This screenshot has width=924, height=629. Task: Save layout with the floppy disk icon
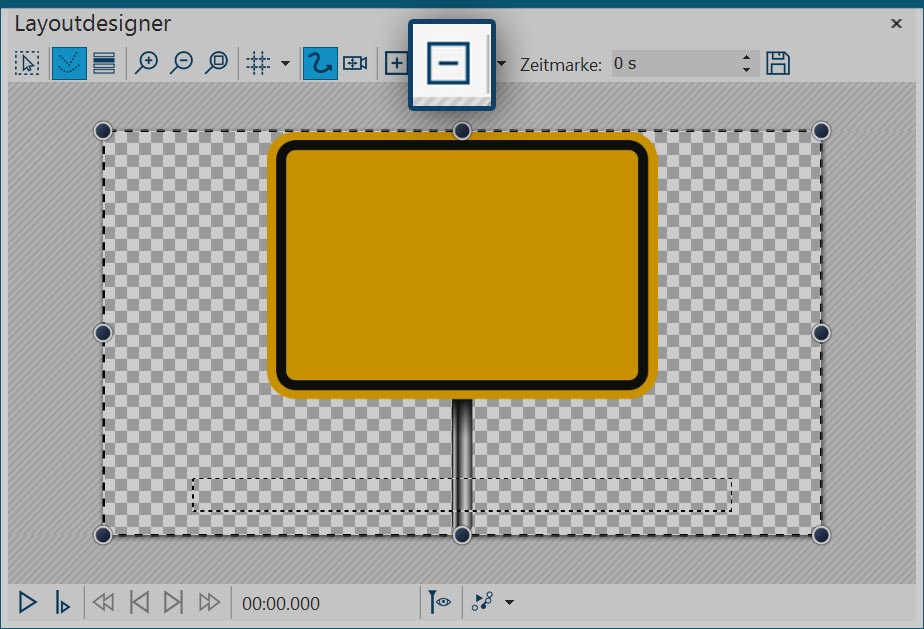point(778,64)
